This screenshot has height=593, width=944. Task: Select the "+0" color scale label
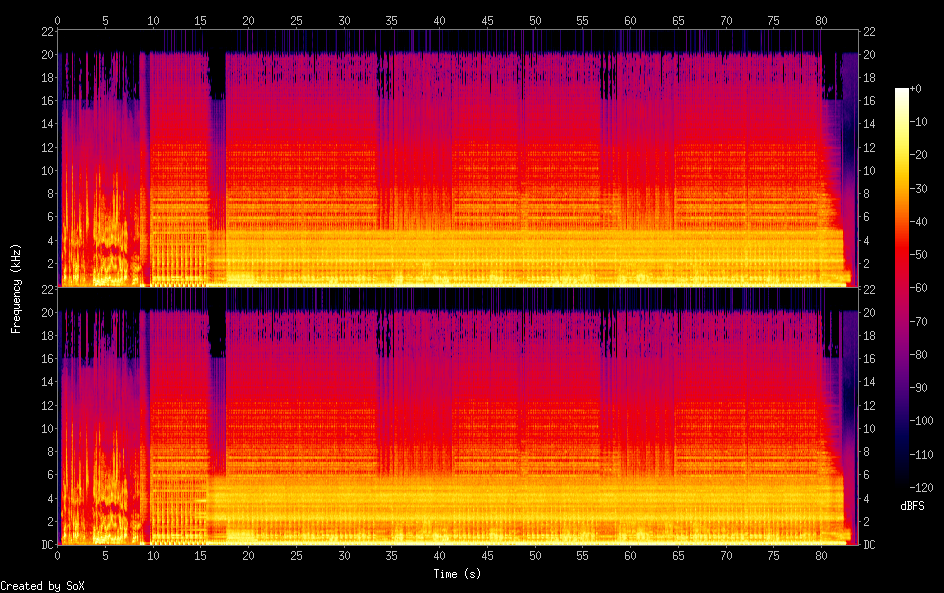(x=915, y=88)
